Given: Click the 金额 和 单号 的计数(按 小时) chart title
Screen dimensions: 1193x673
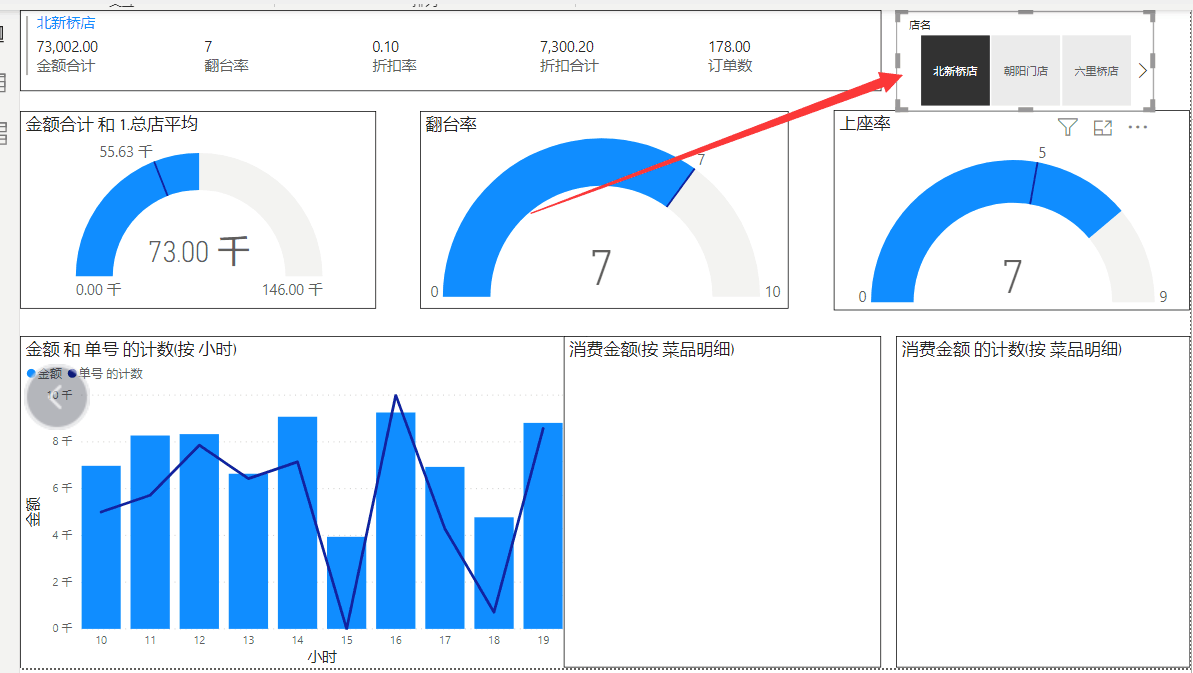Looking at the screenshot, I should 132,349.
